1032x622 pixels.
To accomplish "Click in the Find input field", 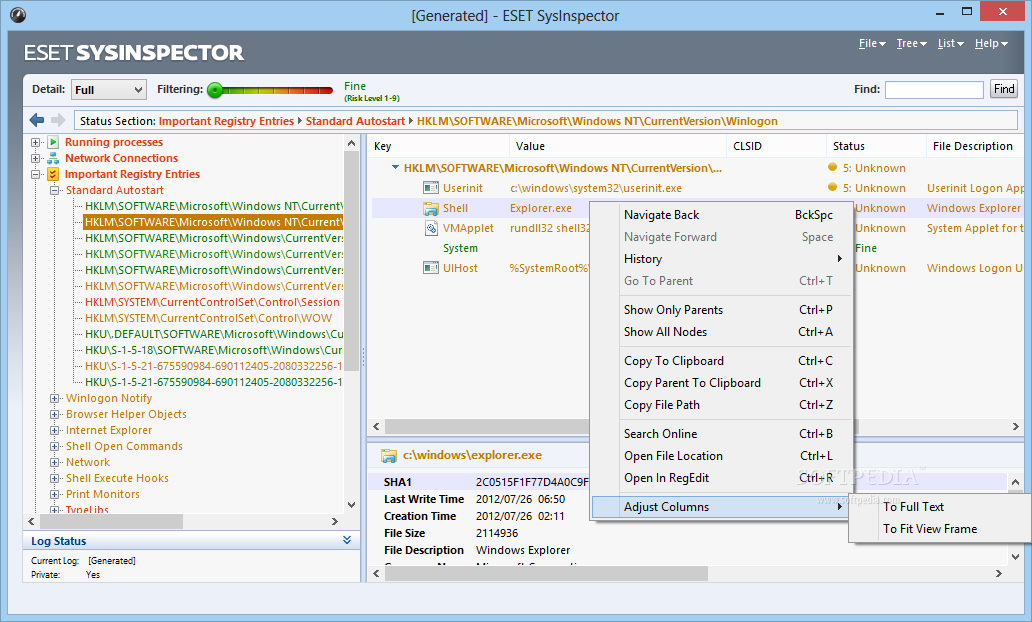I will click(x=934, y=90).
